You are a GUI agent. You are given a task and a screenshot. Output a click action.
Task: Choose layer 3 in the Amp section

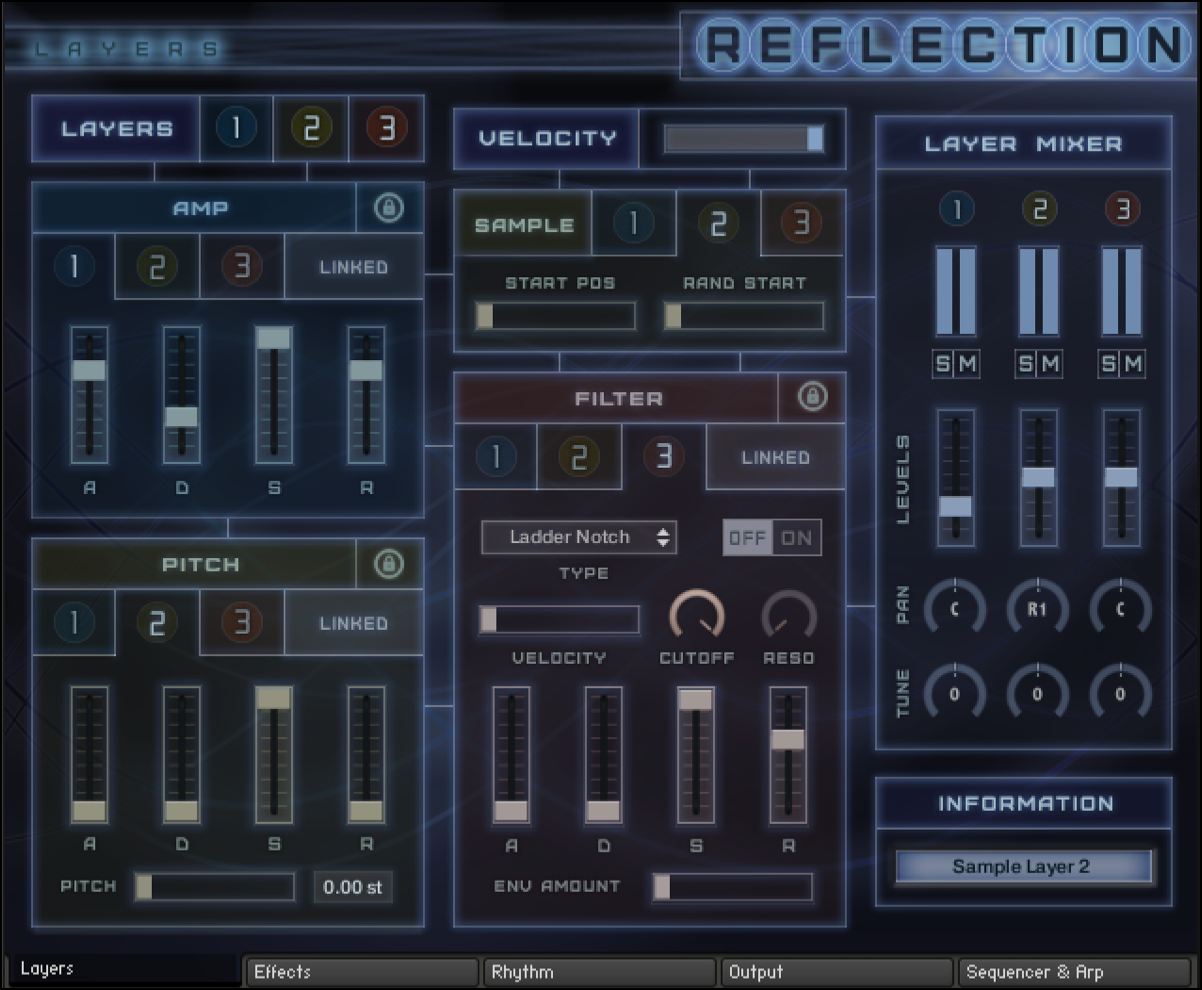click(x=242, y=267)
